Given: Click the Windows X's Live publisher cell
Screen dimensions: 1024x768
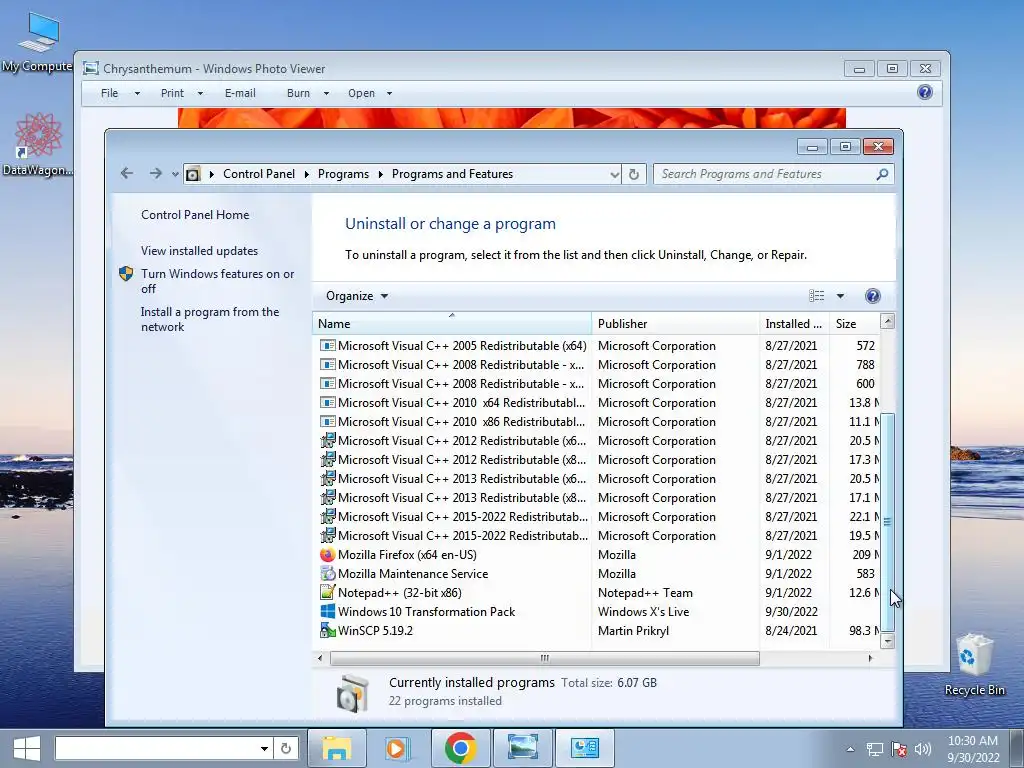Looking at the screenshot, I should click(643, 612).
